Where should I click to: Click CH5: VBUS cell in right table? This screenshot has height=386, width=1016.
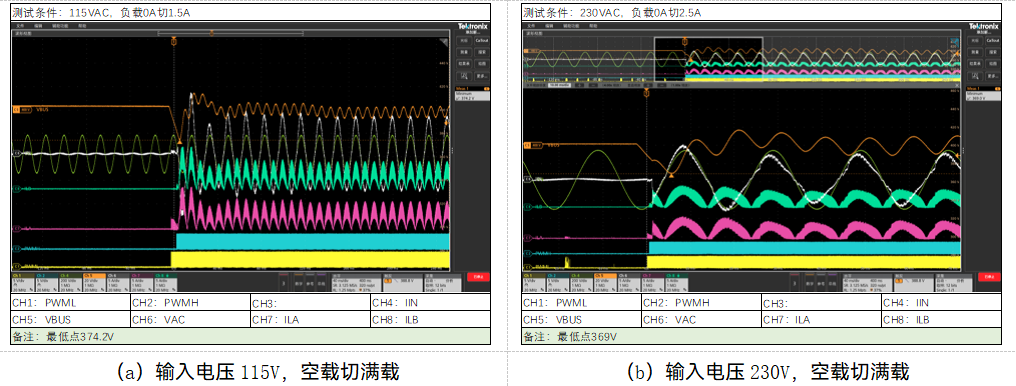pos(582,319)
